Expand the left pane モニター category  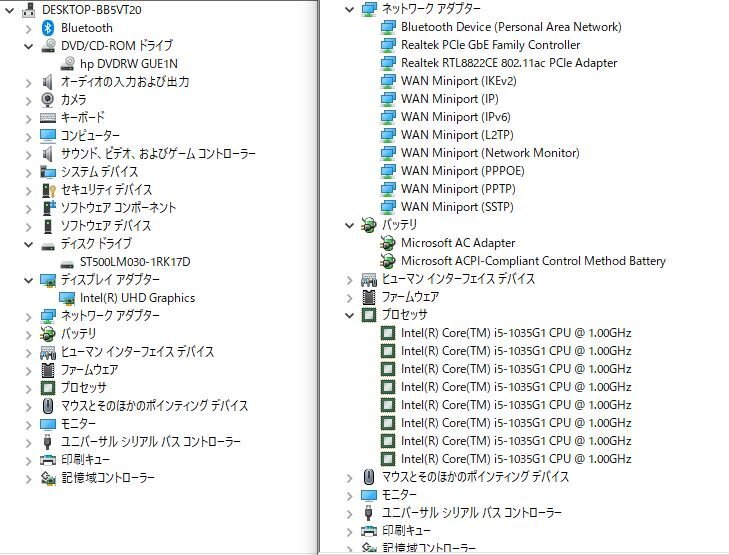[x=28, y=425]
